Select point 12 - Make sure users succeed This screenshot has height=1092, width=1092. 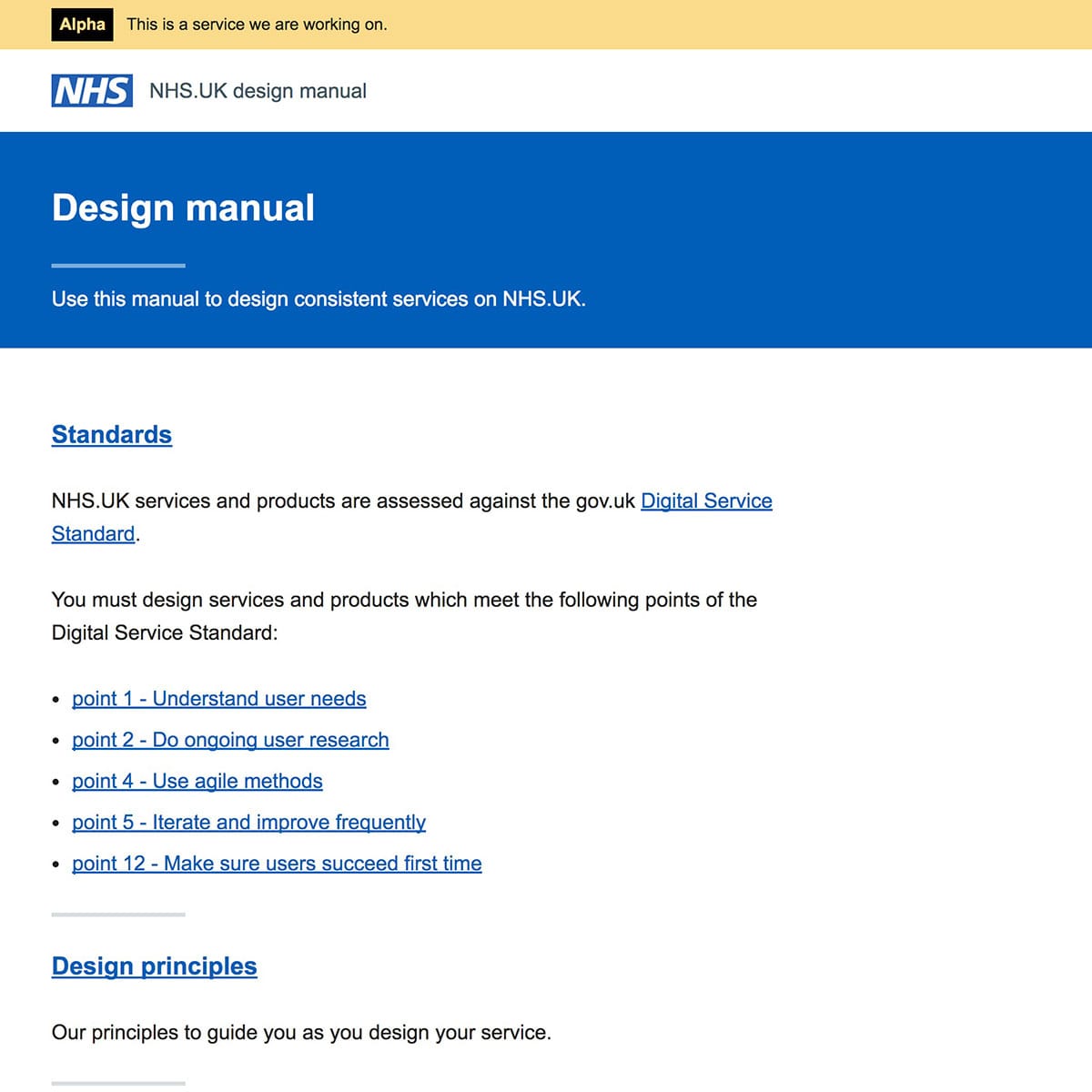[x=277, y=864]
